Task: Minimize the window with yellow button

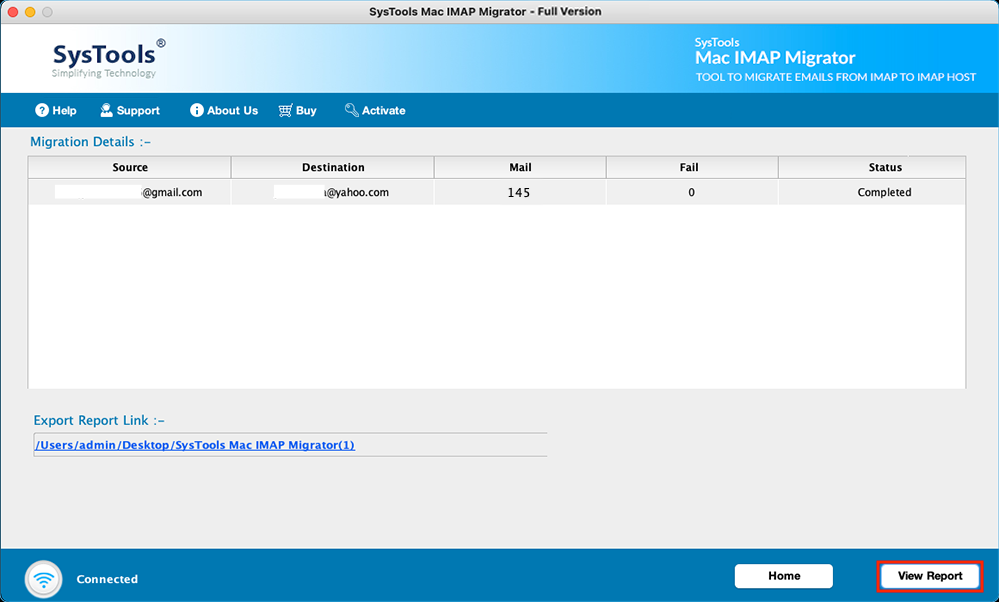Action: [30, 11]
